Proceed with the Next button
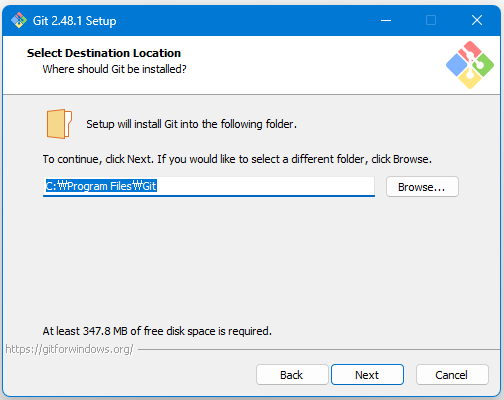Viewport: 504px width, 400px height. point(367,375)
